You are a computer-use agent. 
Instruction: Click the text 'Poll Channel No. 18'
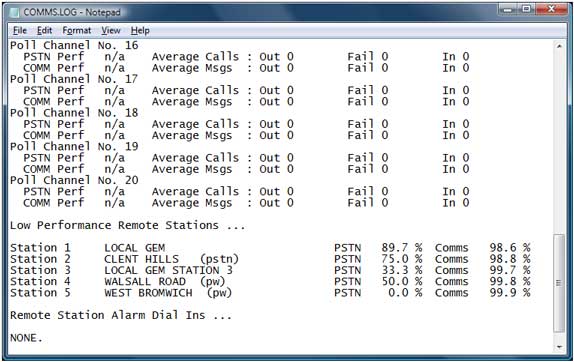tap(74, 113)
